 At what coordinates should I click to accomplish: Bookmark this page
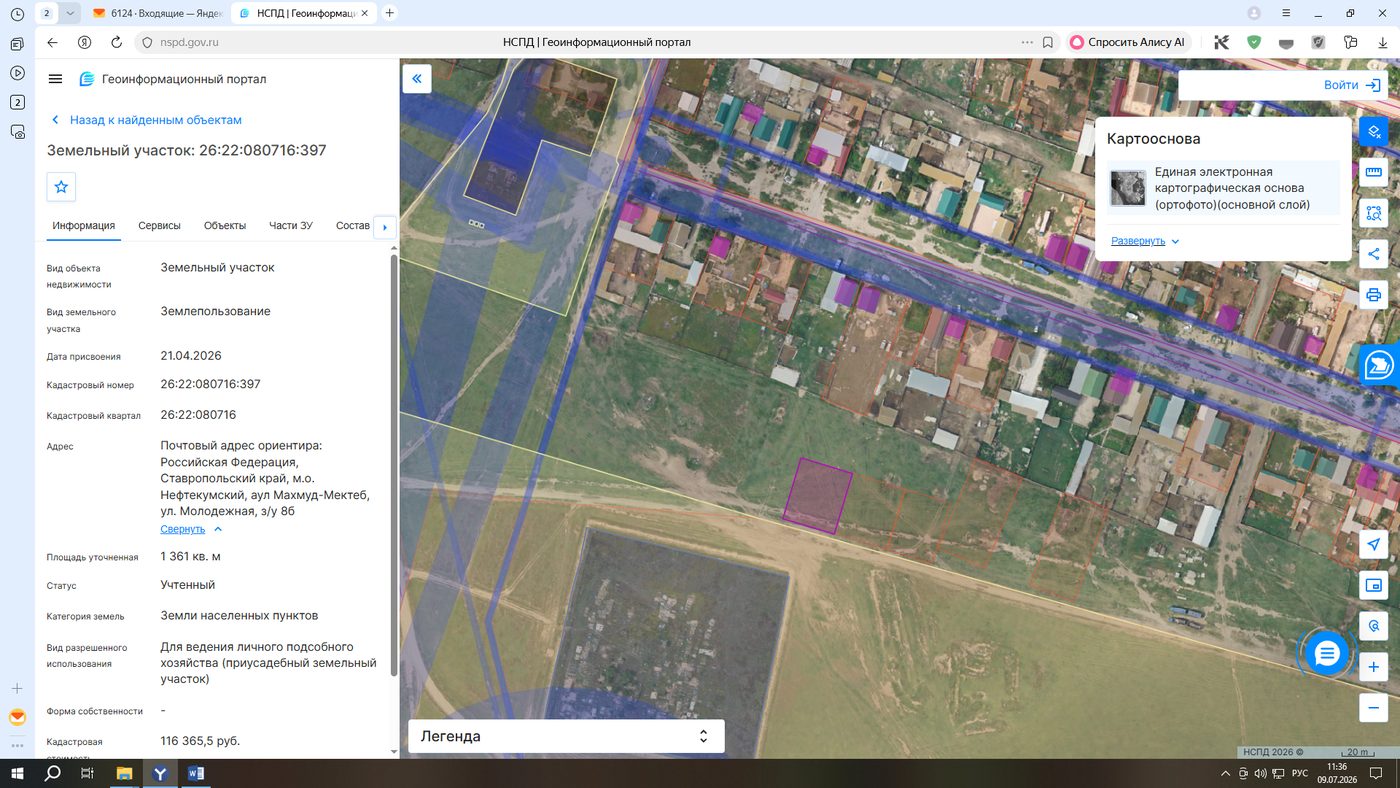[x=1048, y=43]
